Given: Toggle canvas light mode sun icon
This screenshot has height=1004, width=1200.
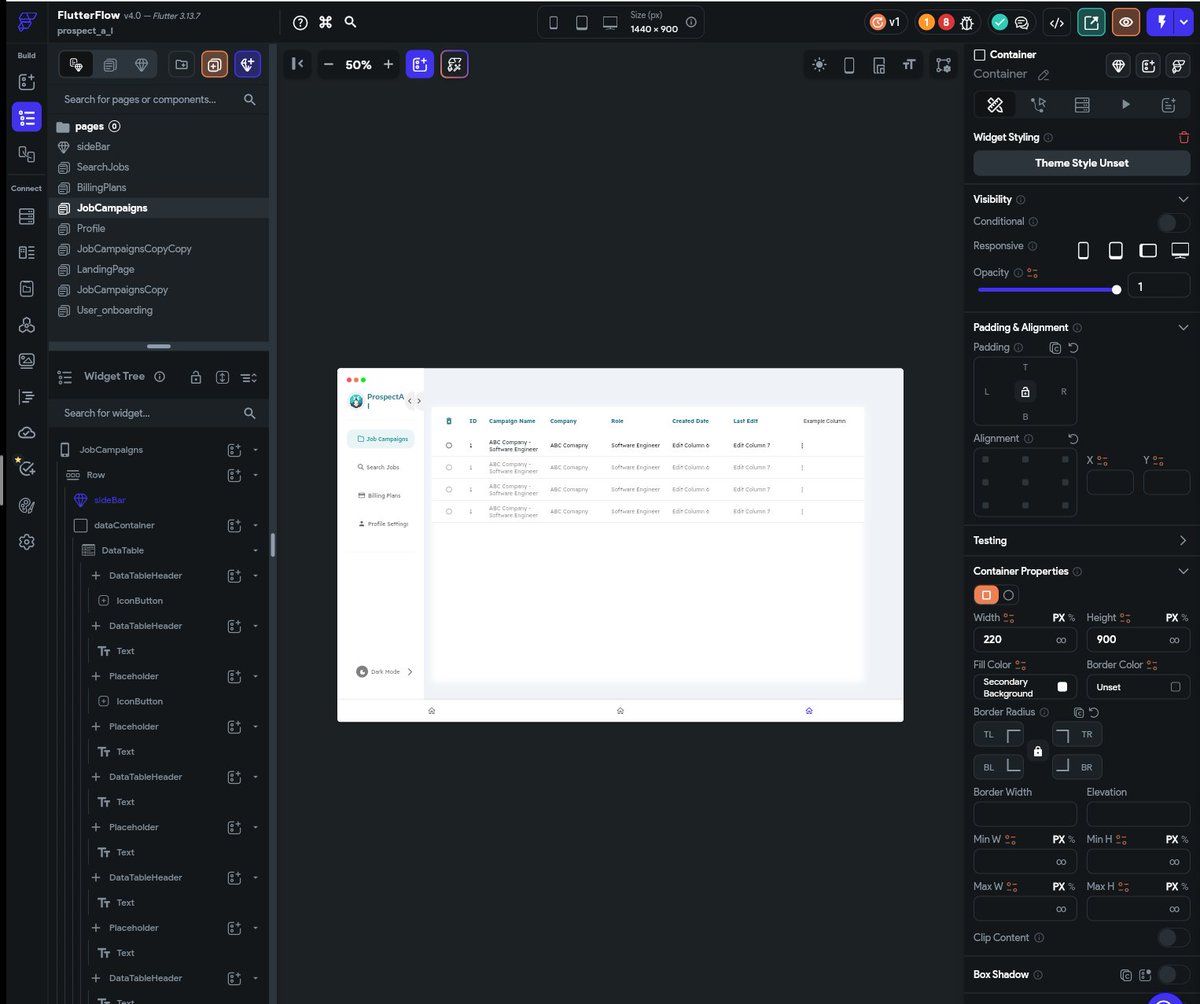Looking at the screenshot, I should tap(820, 65).
